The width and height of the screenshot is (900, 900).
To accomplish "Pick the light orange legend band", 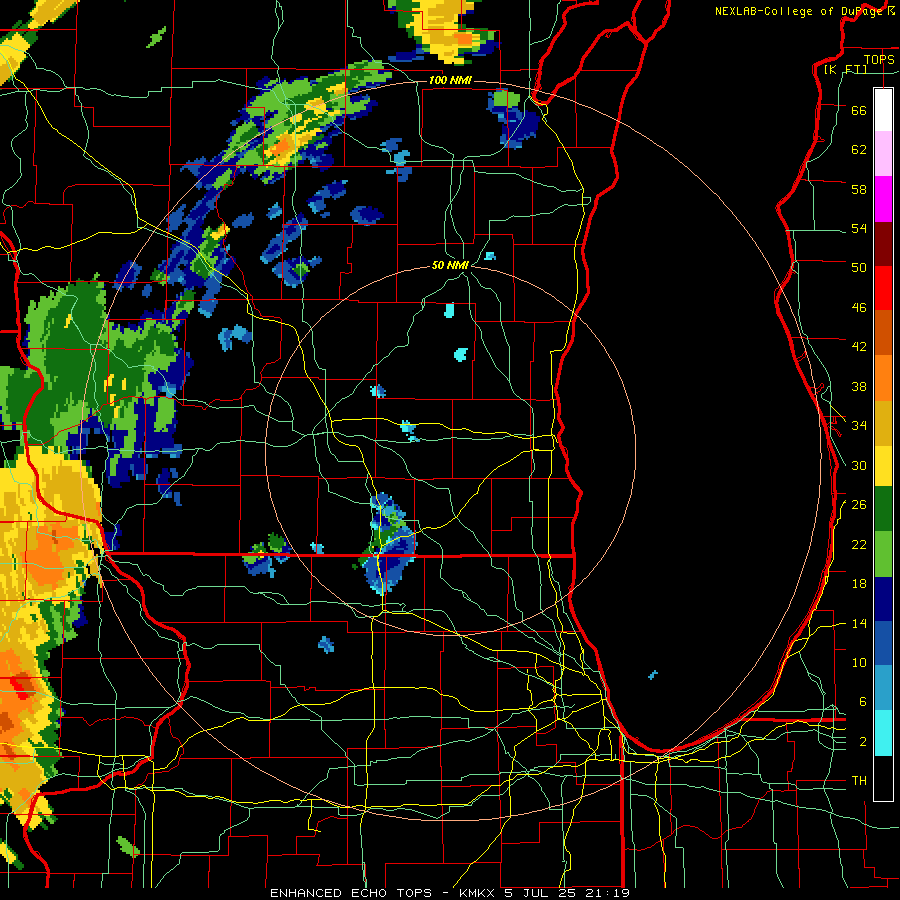I will tap(883, 378).
